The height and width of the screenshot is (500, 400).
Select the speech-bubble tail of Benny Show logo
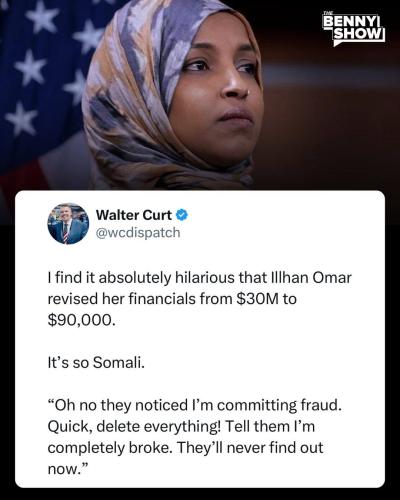coord(337,43)
